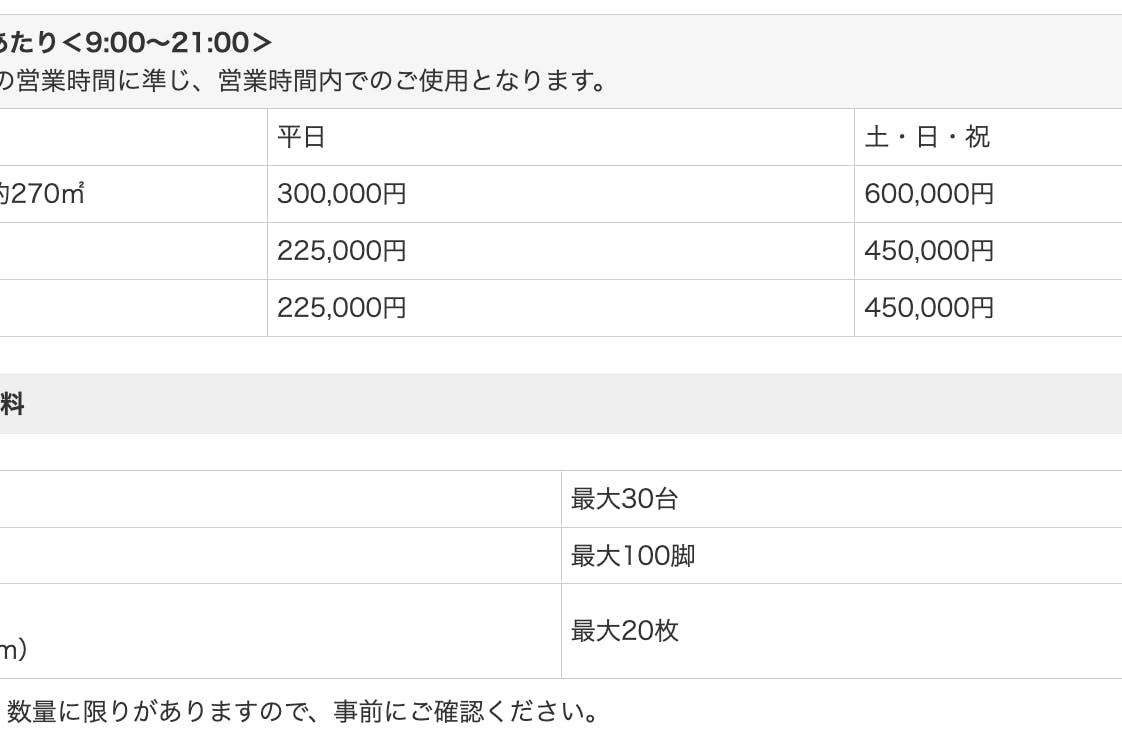This screenshot has height=748, width=1122.
Task: Click the lower 225,000円 weekday price
Action: click(342, 308)
